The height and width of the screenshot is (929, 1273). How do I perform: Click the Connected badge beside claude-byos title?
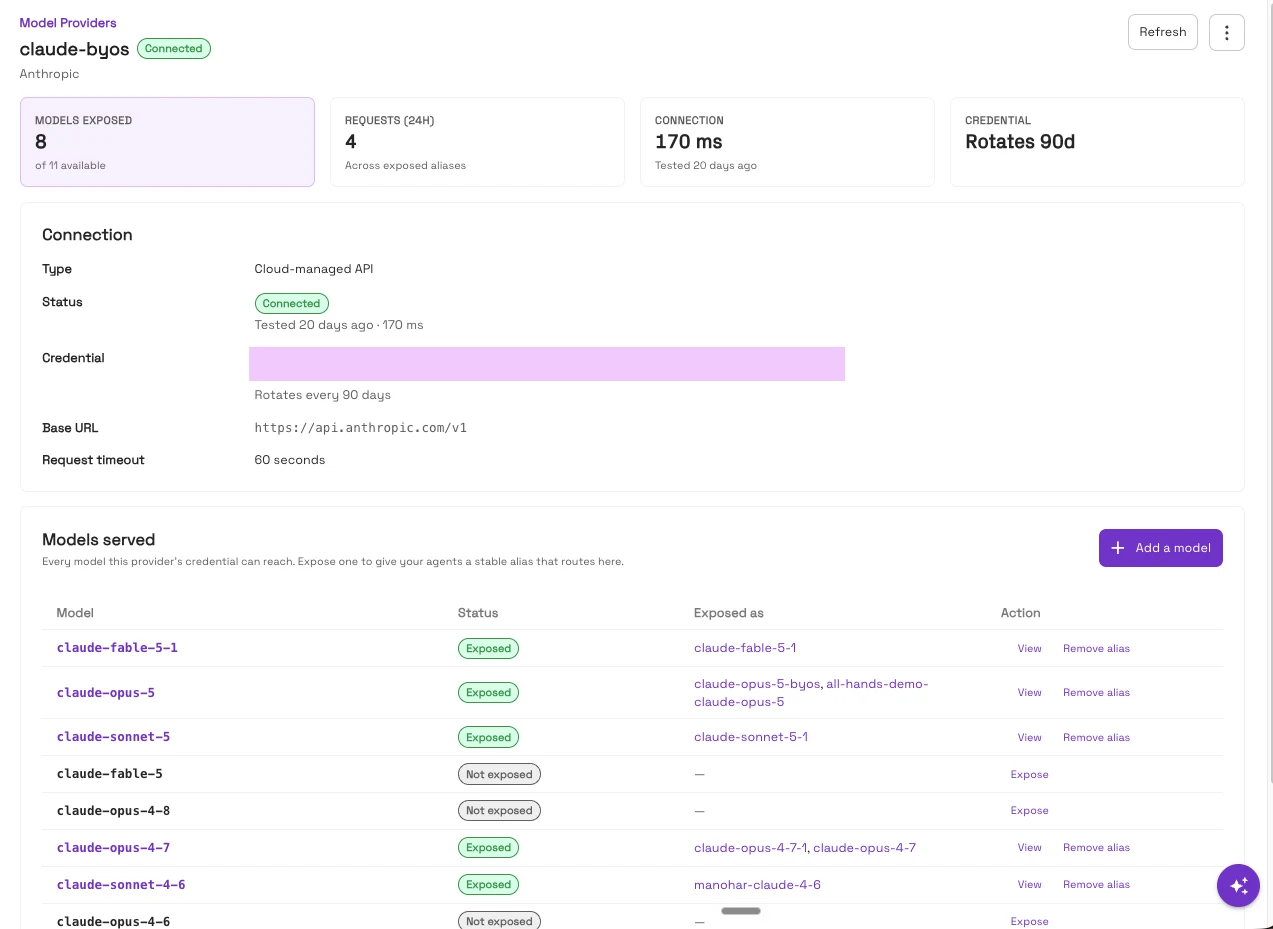pos(174,48)
